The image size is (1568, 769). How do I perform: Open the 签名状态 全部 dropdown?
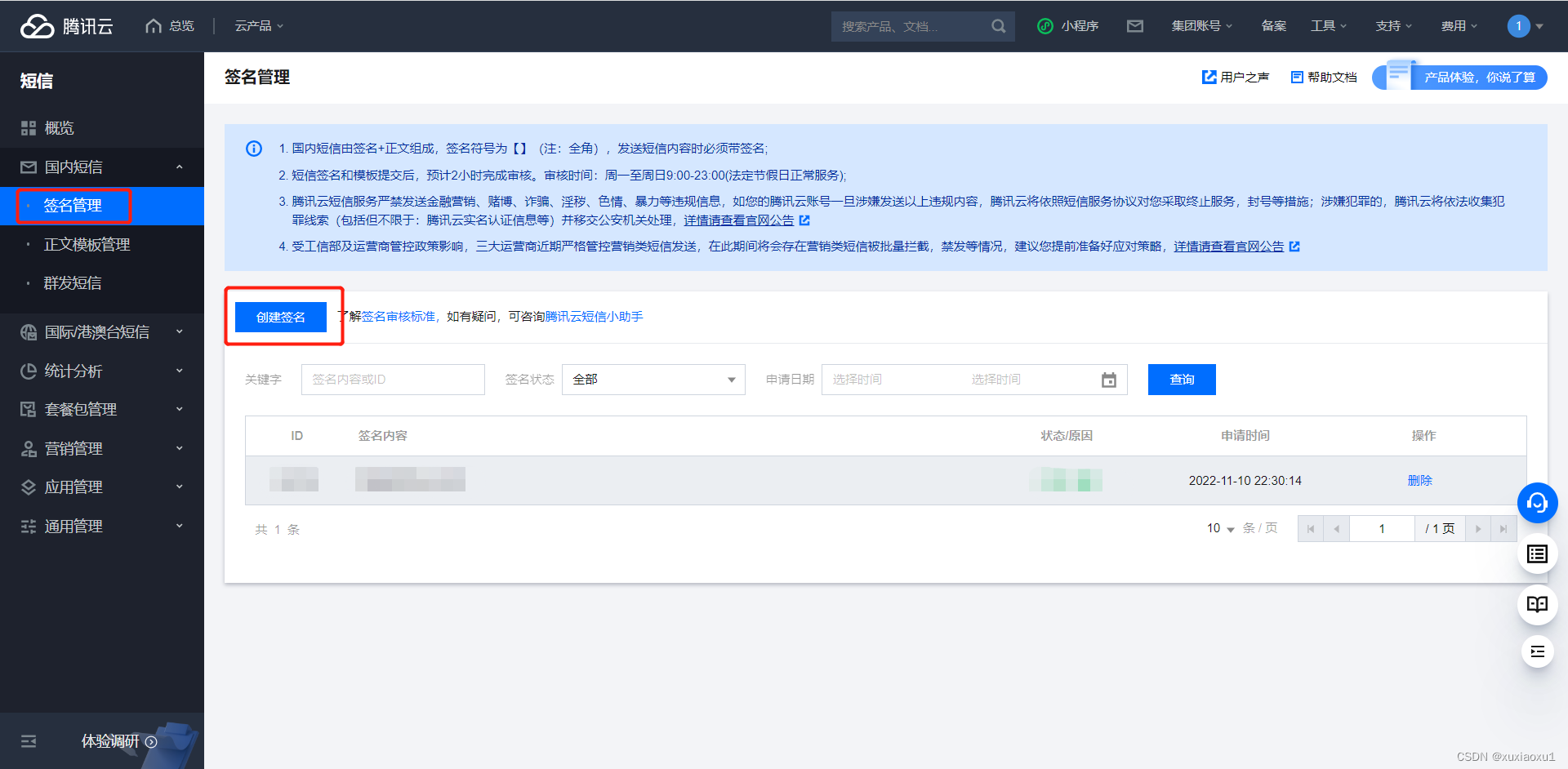[x=653, y=380]
